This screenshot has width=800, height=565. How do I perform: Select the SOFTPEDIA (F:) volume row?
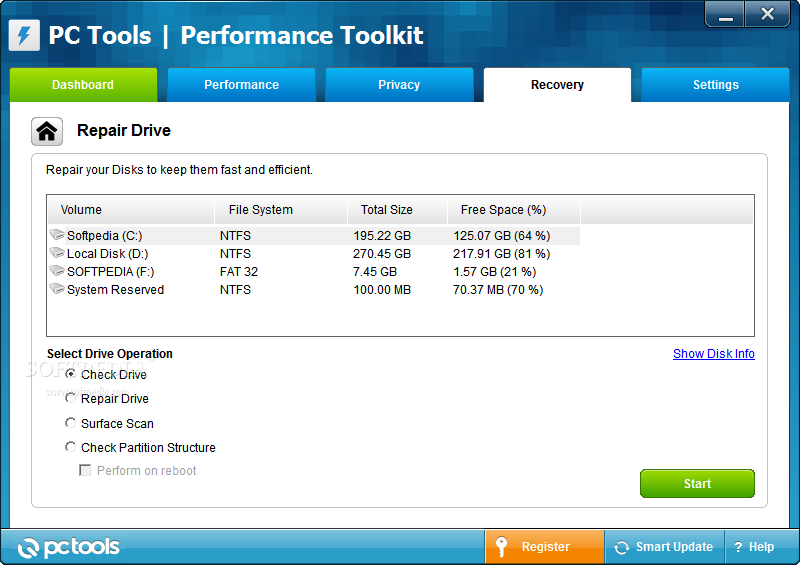314,272
